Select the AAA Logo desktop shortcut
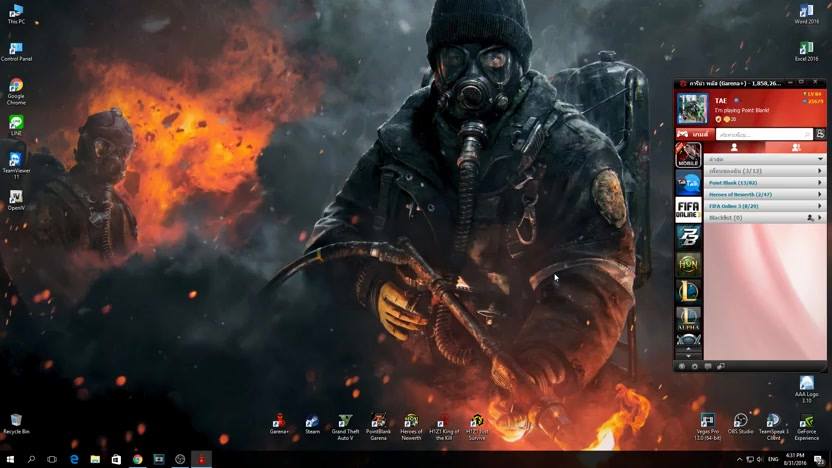Image resolution: width=832 pixels, height=468 pixels. click(x=807, y=388)
